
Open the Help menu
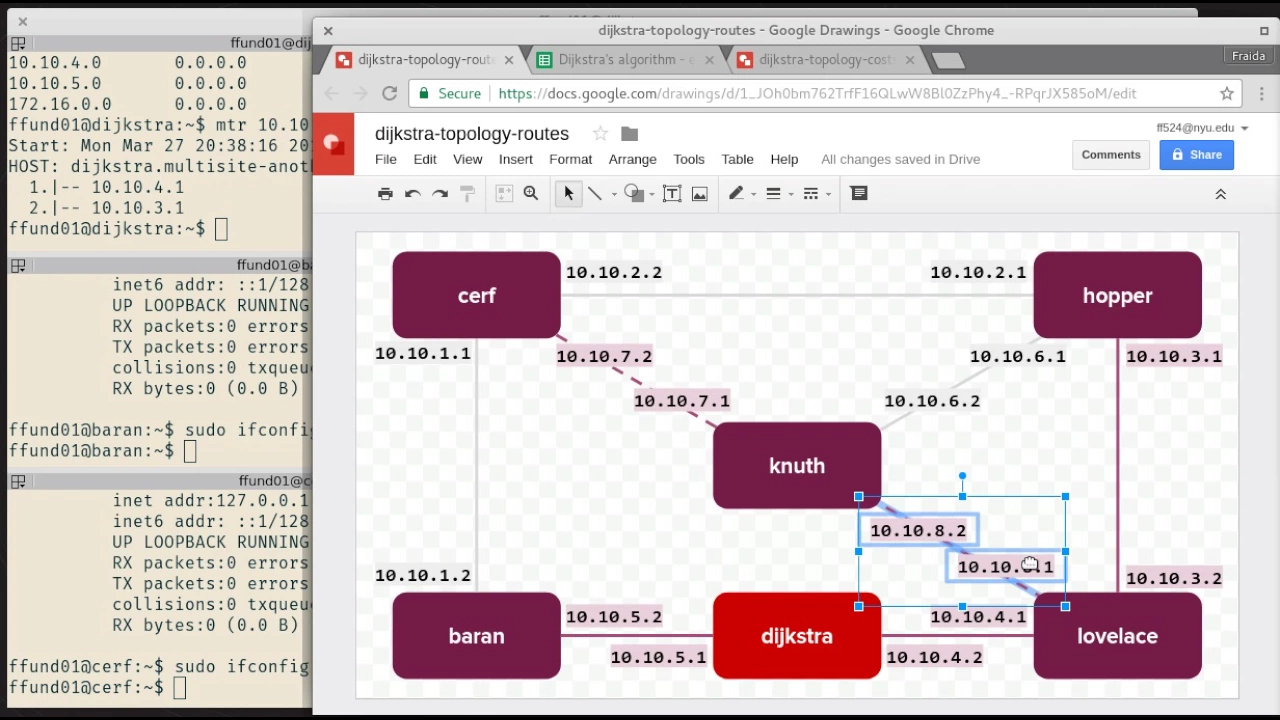(784, 159)
